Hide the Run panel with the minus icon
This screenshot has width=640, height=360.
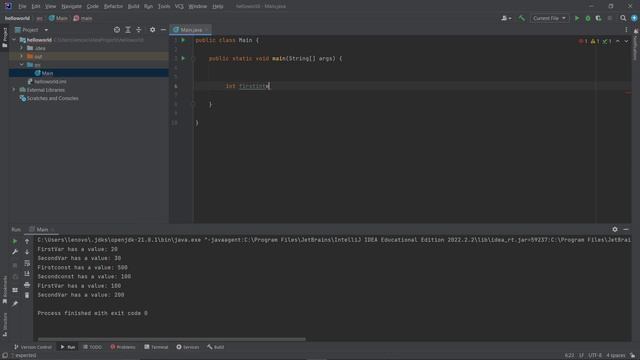[x=626, y=229]
